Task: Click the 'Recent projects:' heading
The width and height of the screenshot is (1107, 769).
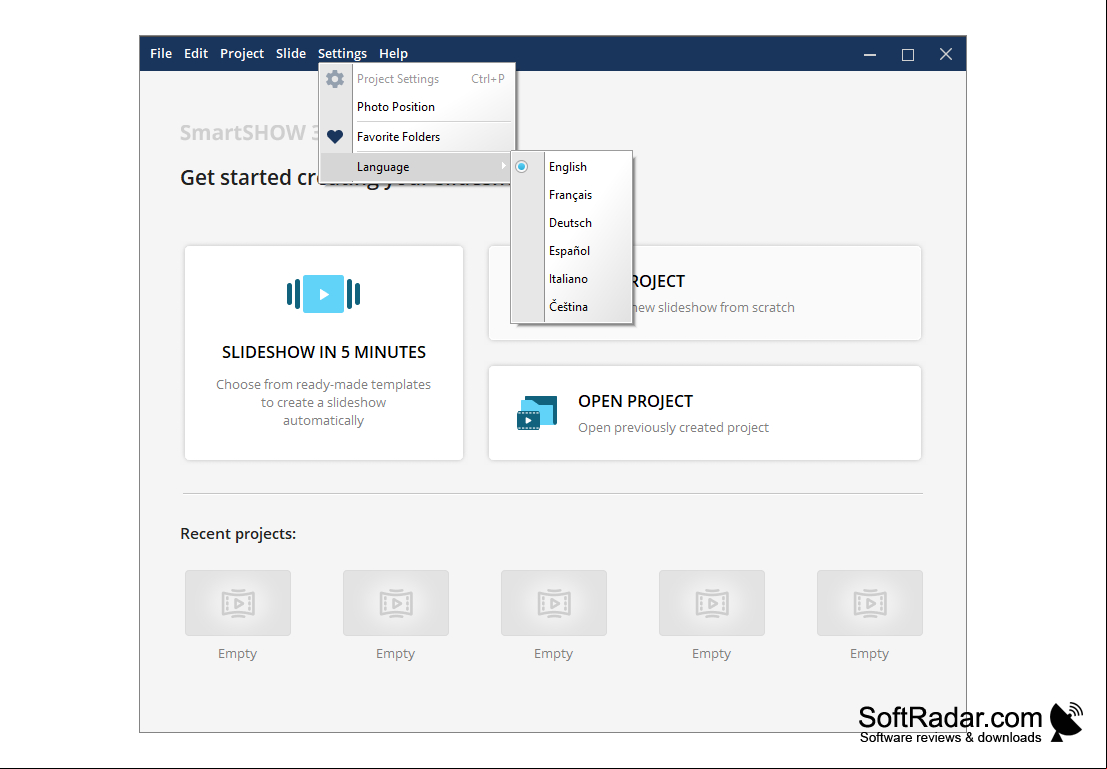Action: pos(238,534)
